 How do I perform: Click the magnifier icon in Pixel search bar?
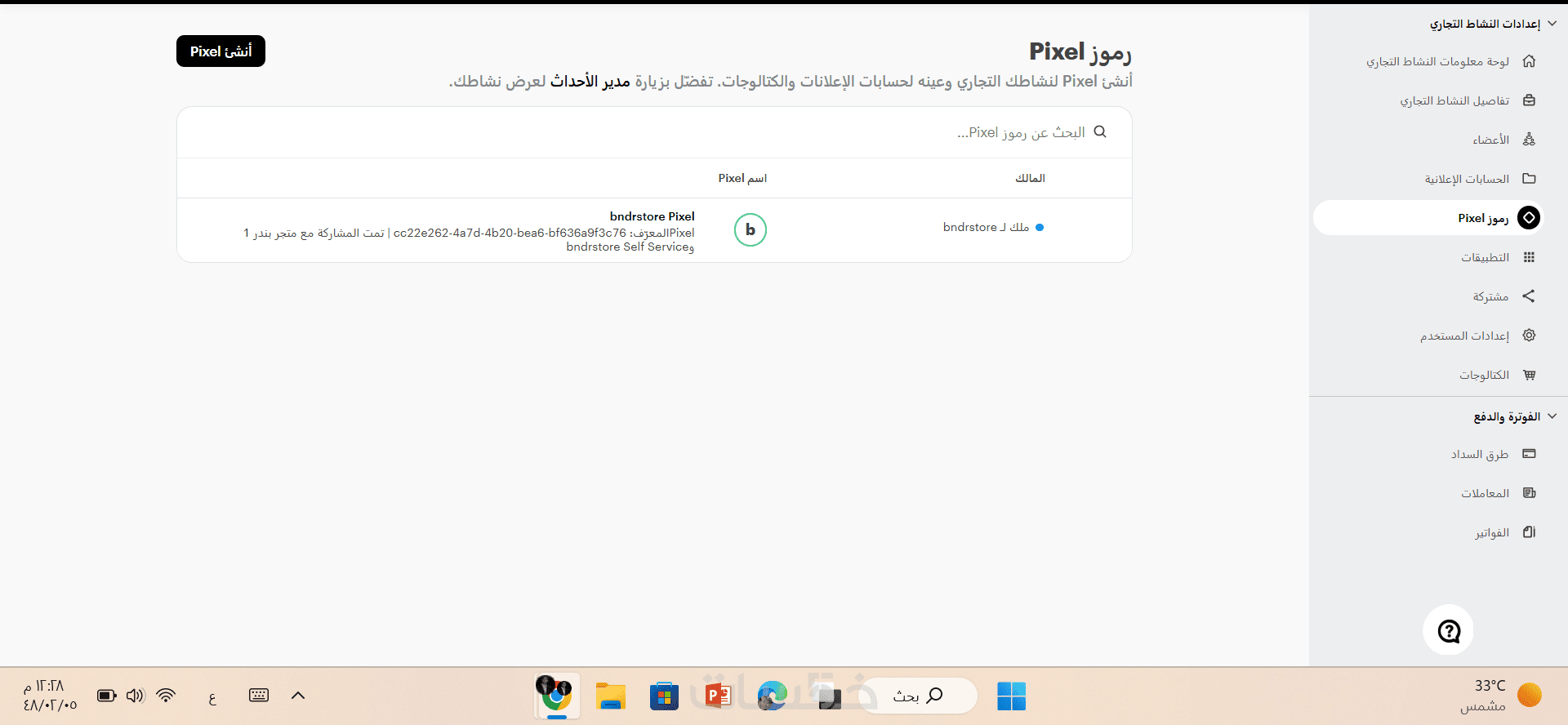point(1100,131)
